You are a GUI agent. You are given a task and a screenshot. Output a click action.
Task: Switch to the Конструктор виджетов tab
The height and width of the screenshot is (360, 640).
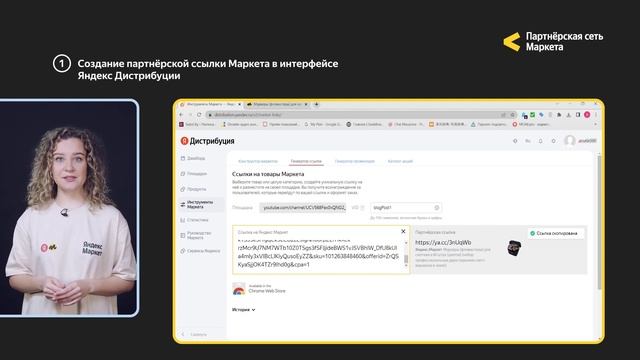(258, 161)
